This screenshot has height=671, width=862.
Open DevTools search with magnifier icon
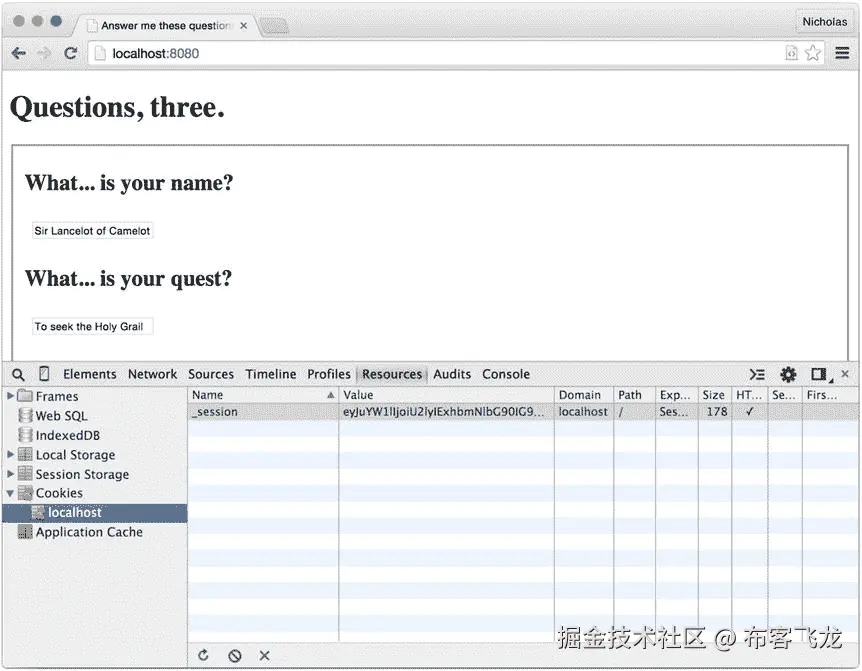point(18,373)
